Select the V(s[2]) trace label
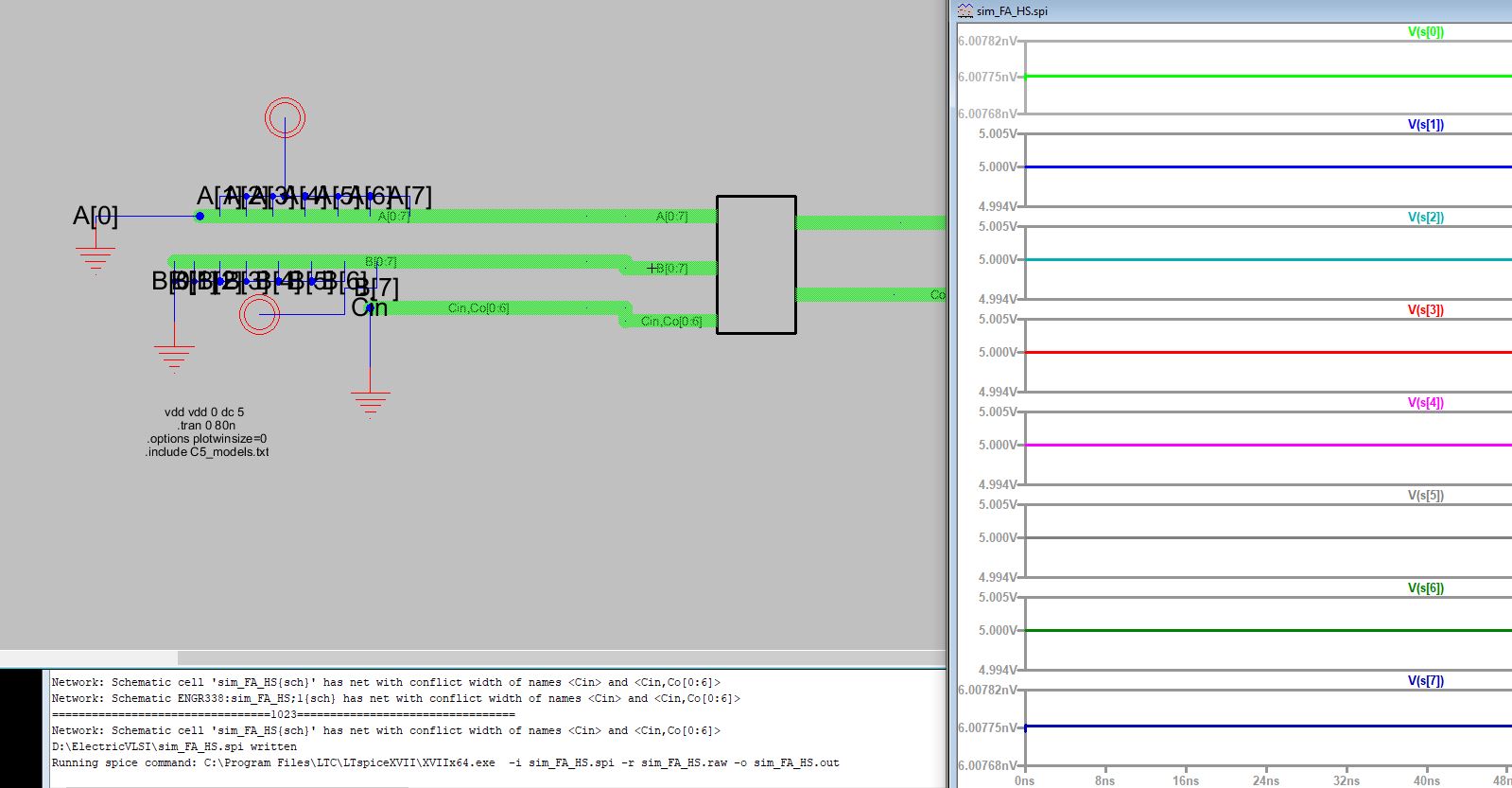Image resolution: width=1512 pixels, height=788 pixels. tap(1425, 218)
